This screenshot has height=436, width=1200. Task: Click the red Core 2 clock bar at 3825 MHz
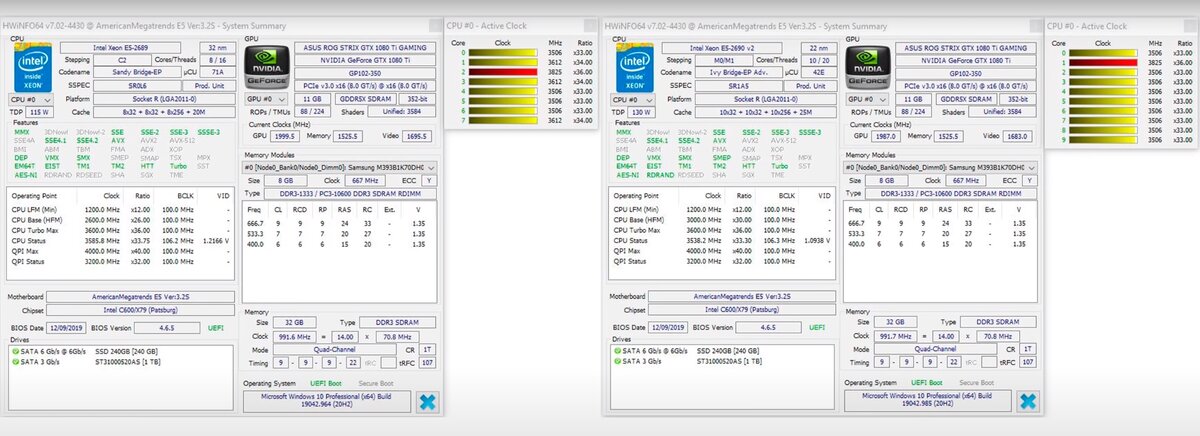(x=502, y=73)
